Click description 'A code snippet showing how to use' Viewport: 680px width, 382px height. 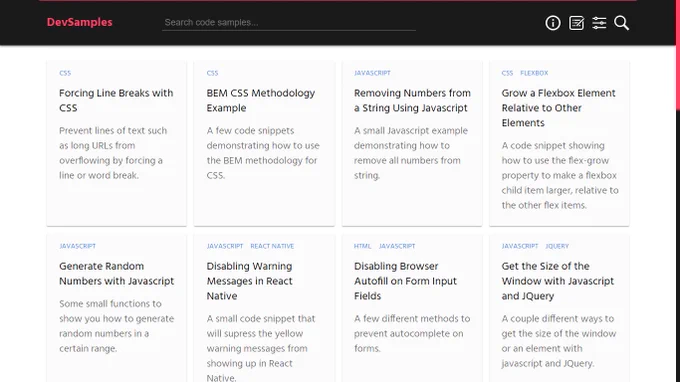(x=560, y=175)
